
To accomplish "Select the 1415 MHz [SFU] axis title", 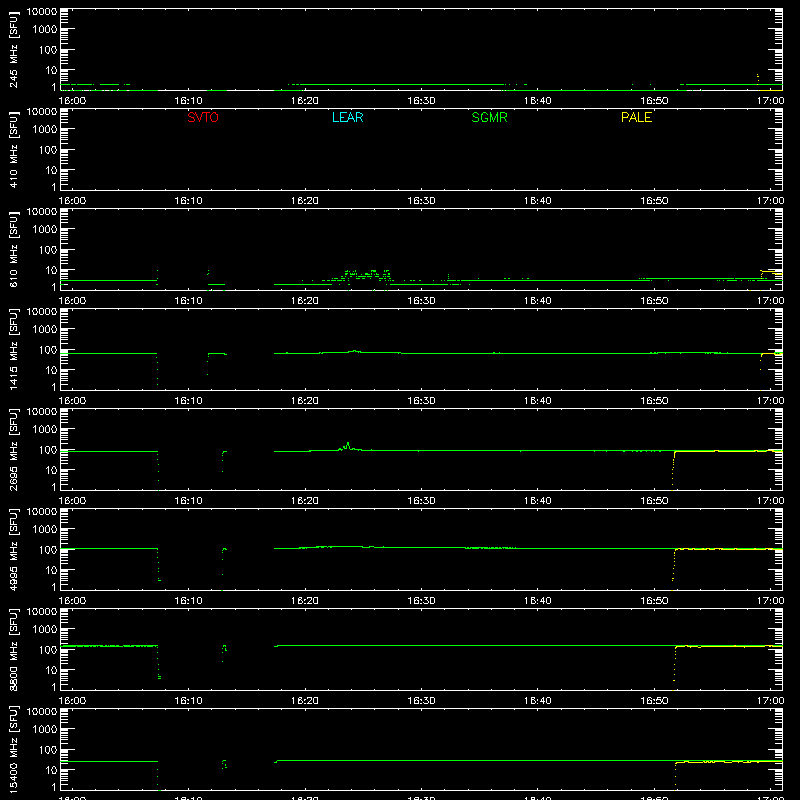I will [x=13, y=349].
